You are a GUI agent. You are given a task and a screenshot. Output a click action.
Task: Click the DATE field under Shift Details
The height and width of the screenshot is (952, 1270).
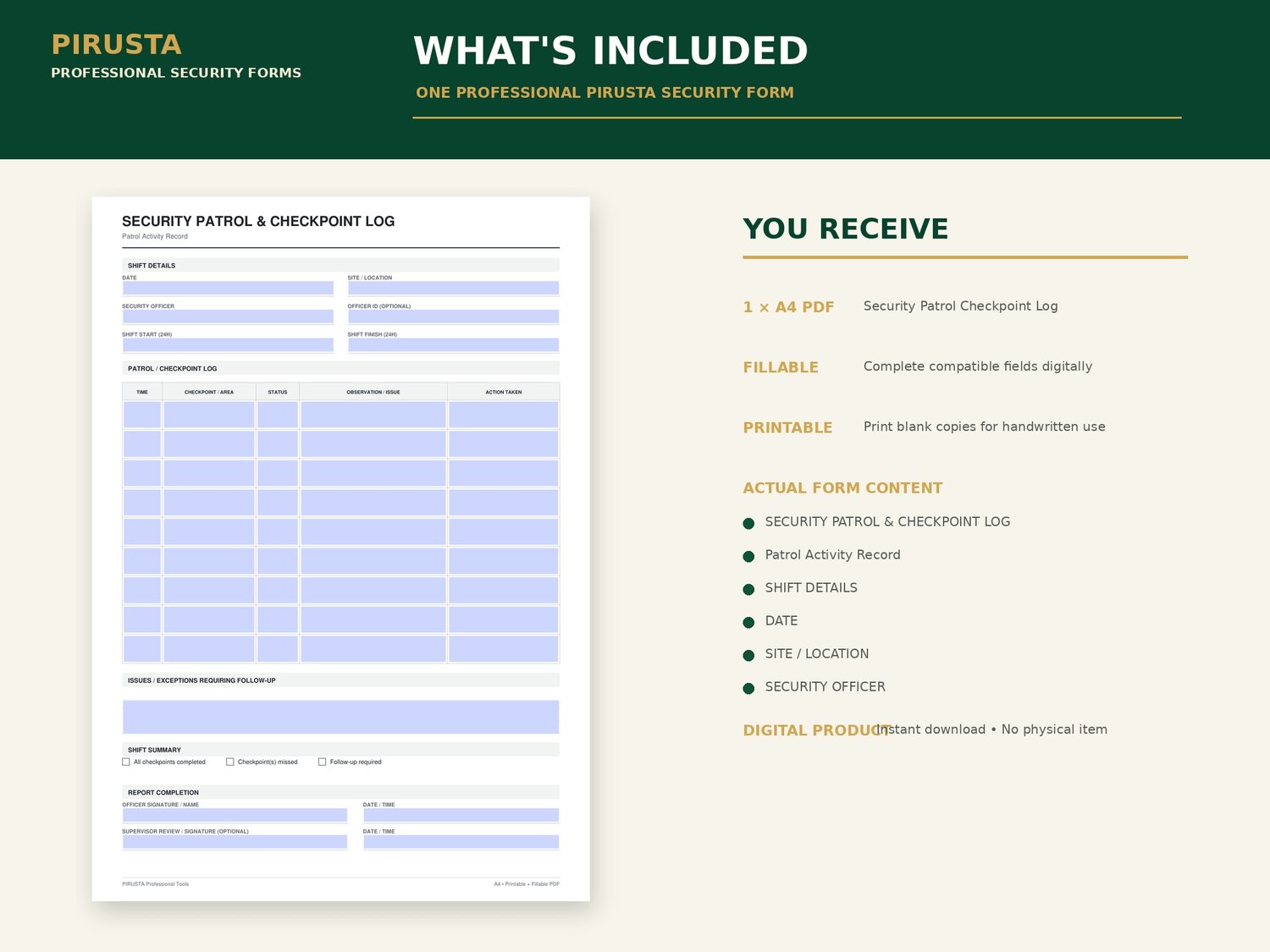(x=228, y=288)
